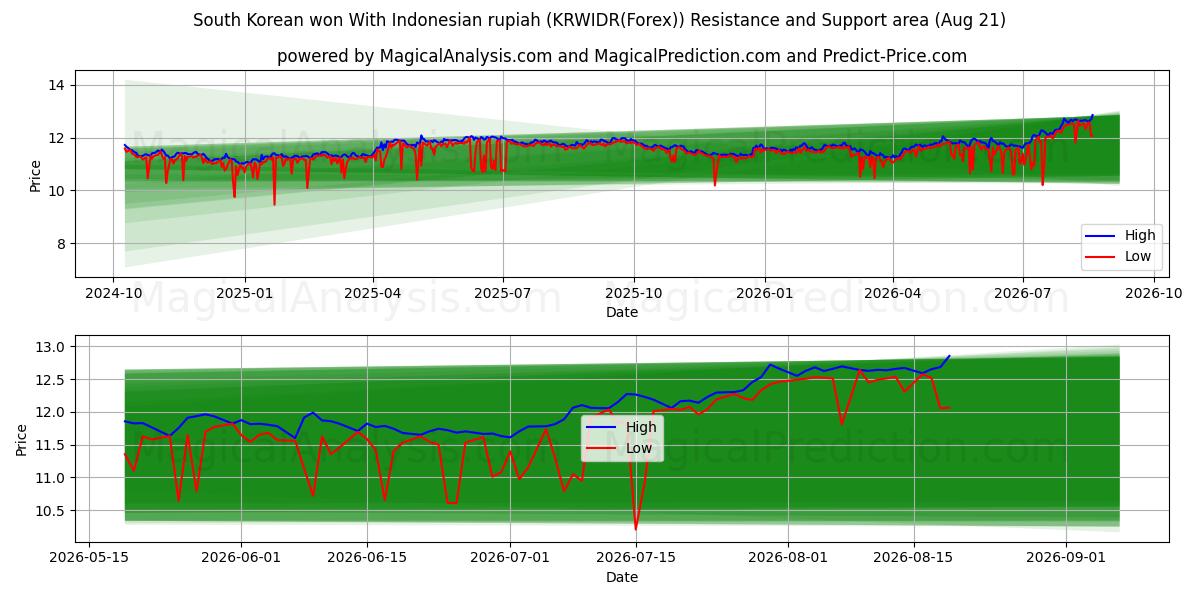Click the 12.0 price tick on lower chart
The image size is (1200, 600).
tap(52, 412)
